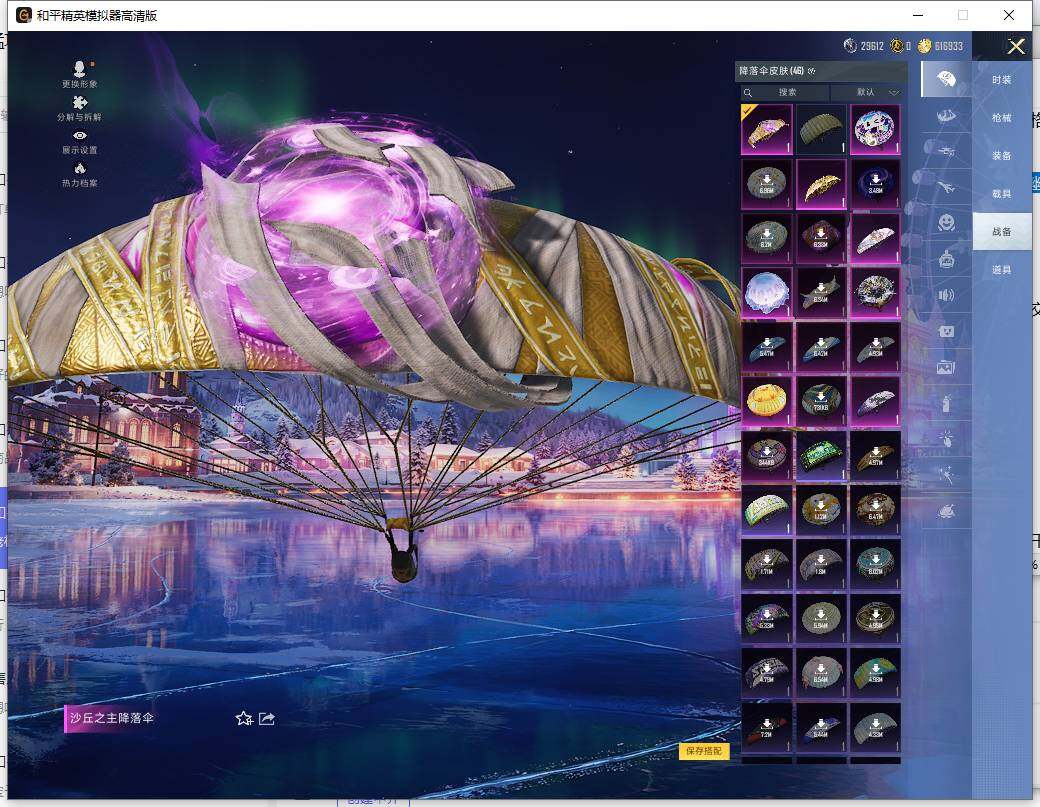Select the default olive green parachute
This screenshot has width=1040, height=807.
click(821, 129)
